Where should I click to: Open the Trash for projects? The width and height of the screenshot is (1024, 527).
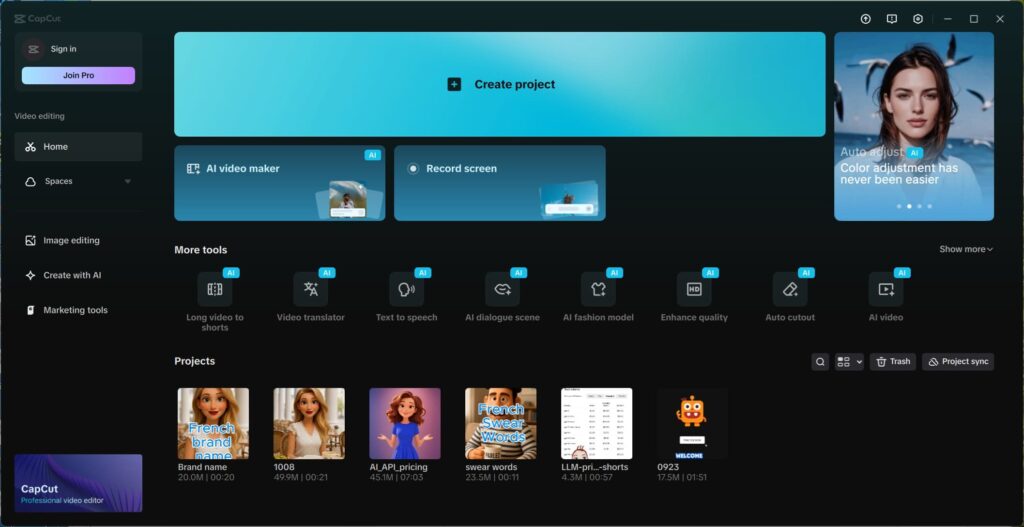pos(893,362)
